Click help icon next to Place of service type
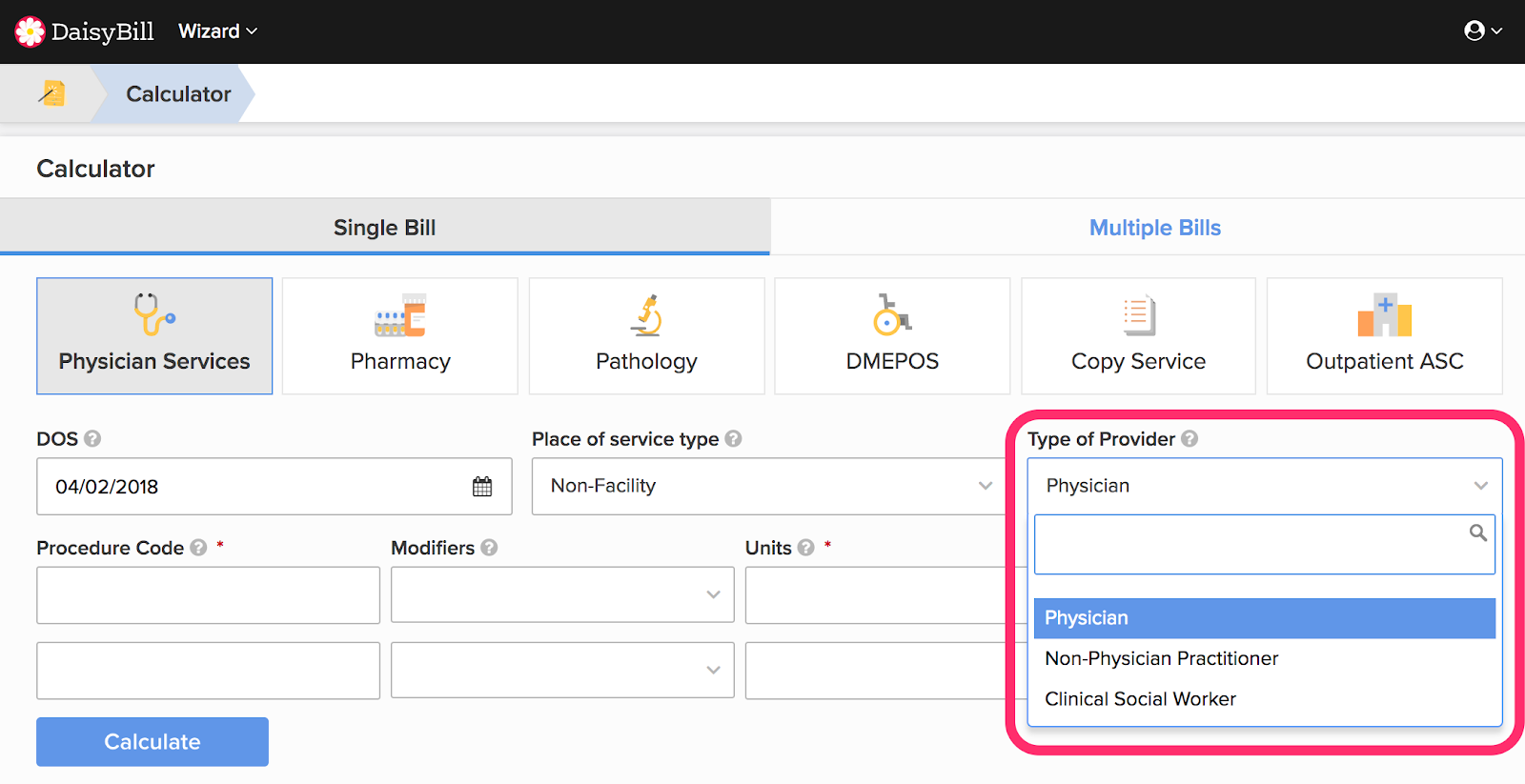The width and height of the screenshot is (1525, 784). [733, 439]
